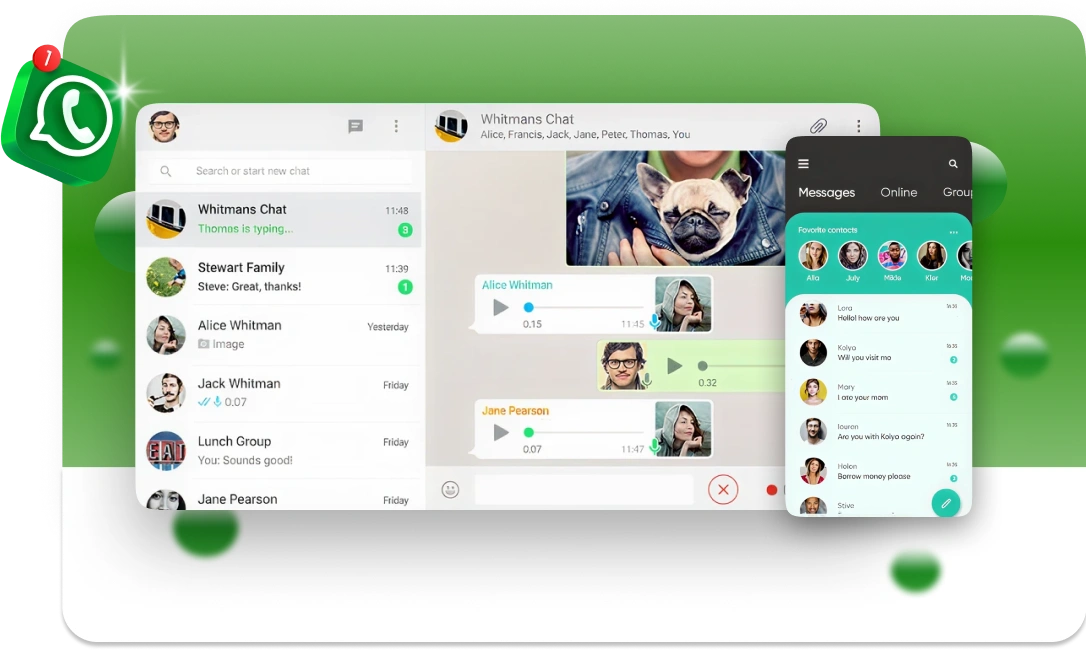This screenshot has height=655, width=1086.
Task: Click the slider on Alice Whitman's voice message
Action: point(585,307)
